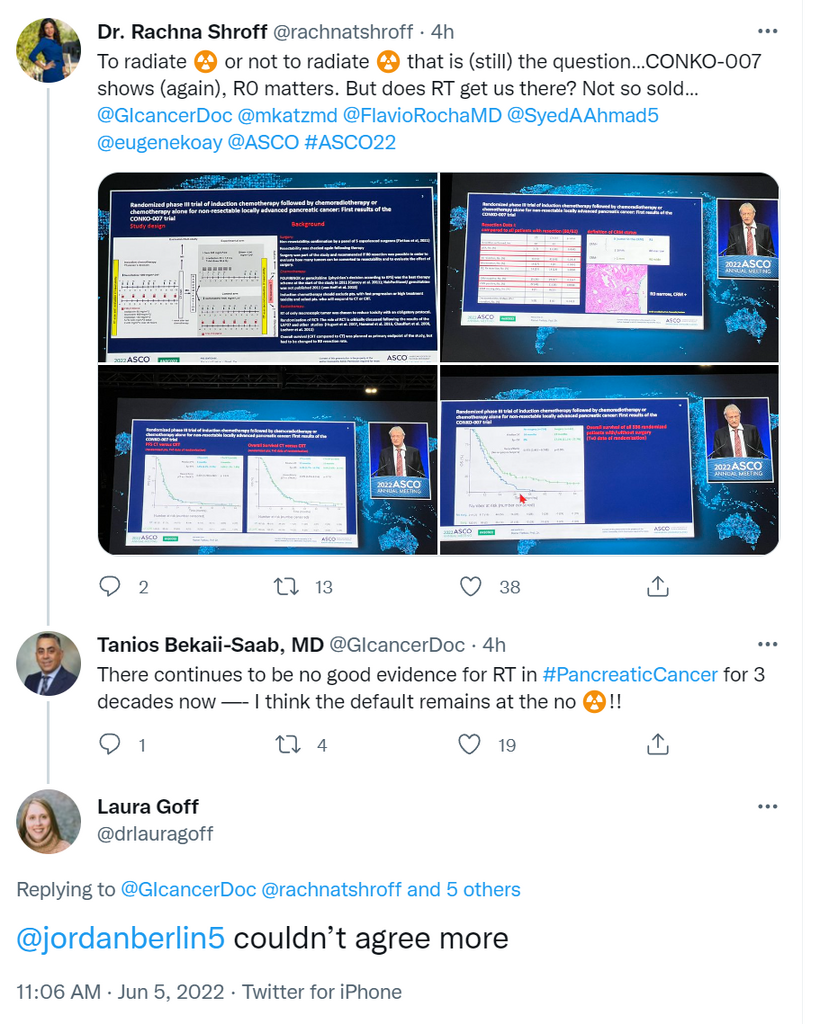
Task: Open the #ASCO22 hashtag link
Action: pos(350,142)
